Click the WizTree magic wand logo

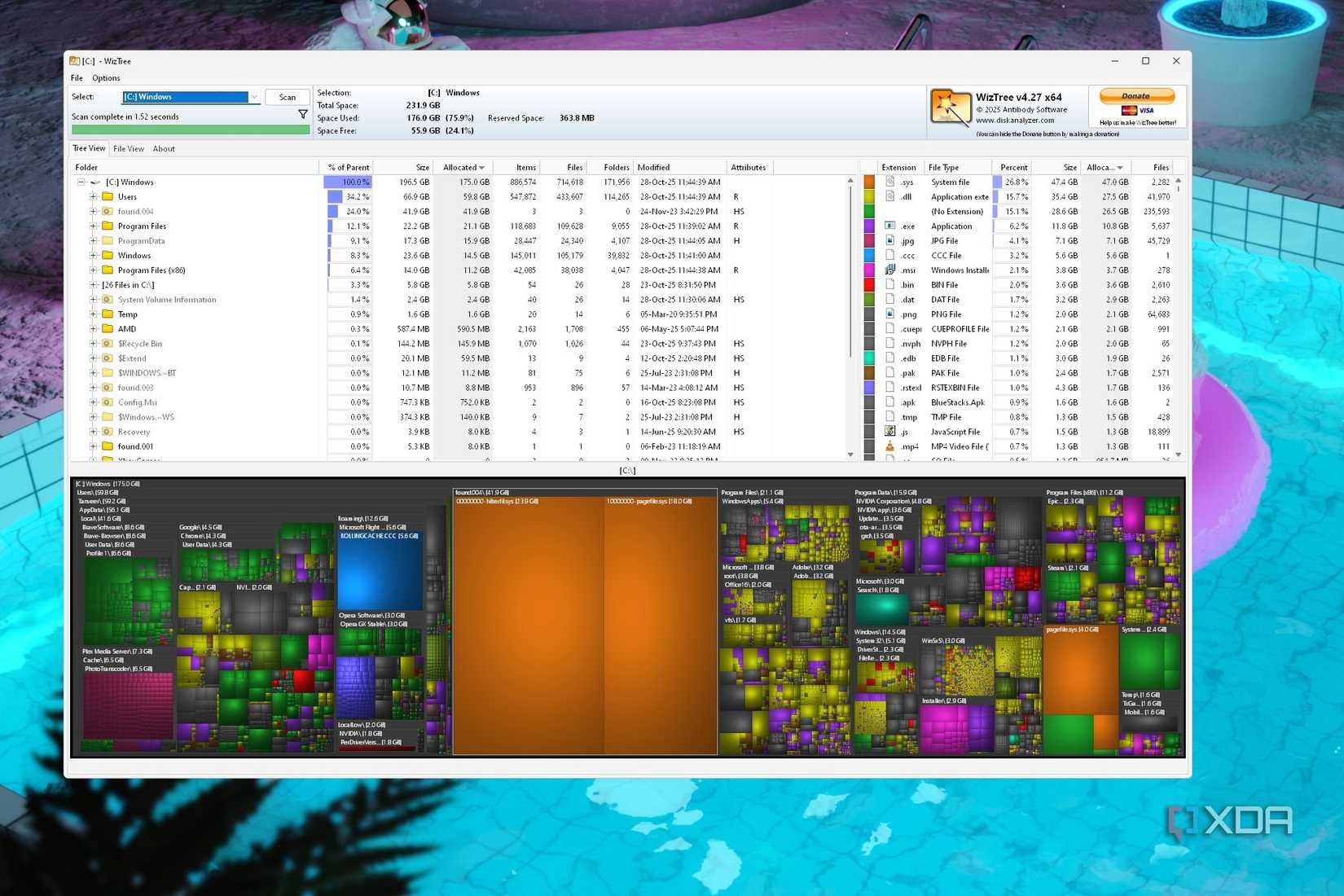click(950, 107)
